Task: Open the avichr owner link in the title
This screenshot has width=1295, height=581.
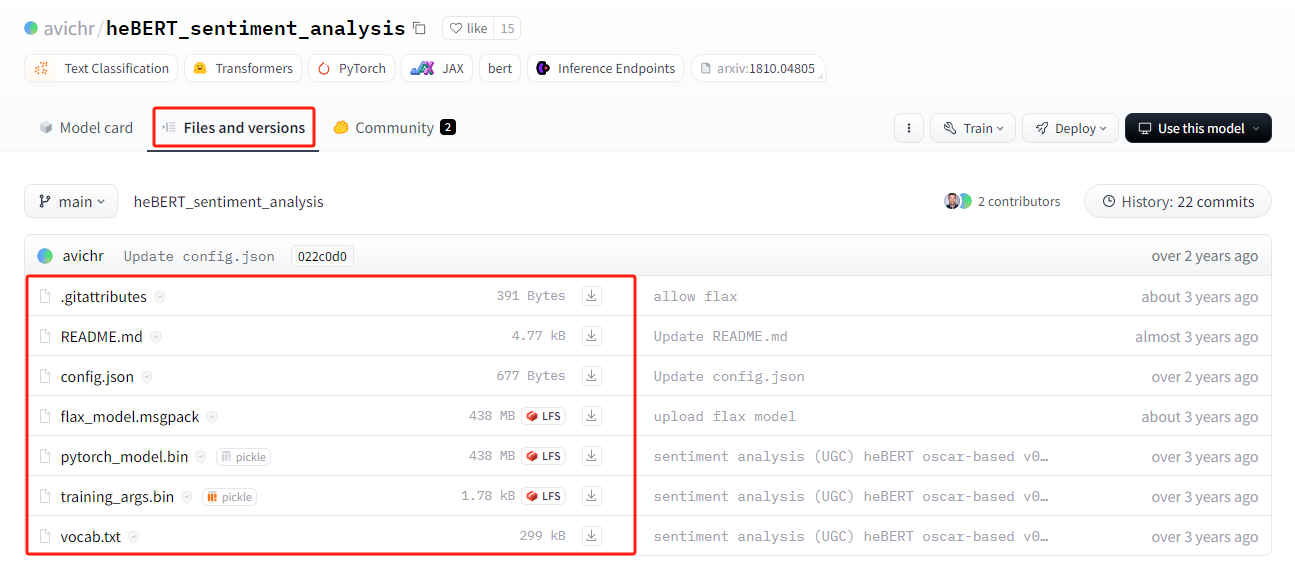Action: click(69, 29)
